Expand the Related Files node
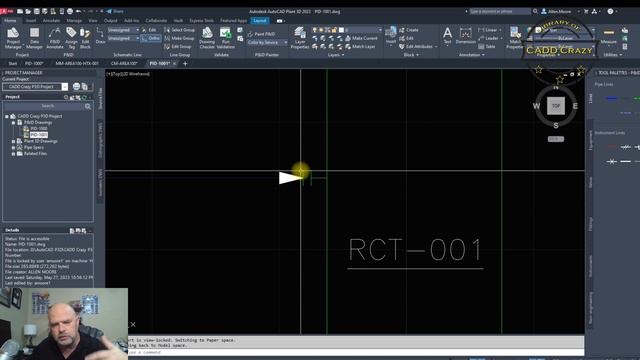 13,154
